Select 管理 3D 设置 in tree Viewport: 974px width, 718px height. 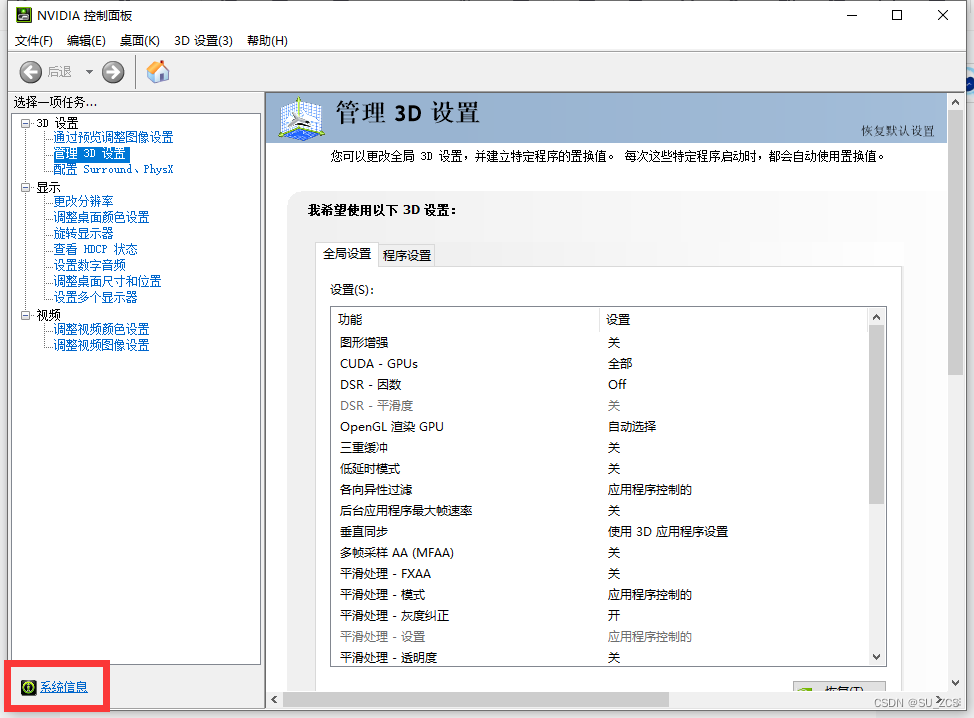click(x=91, y=153)
